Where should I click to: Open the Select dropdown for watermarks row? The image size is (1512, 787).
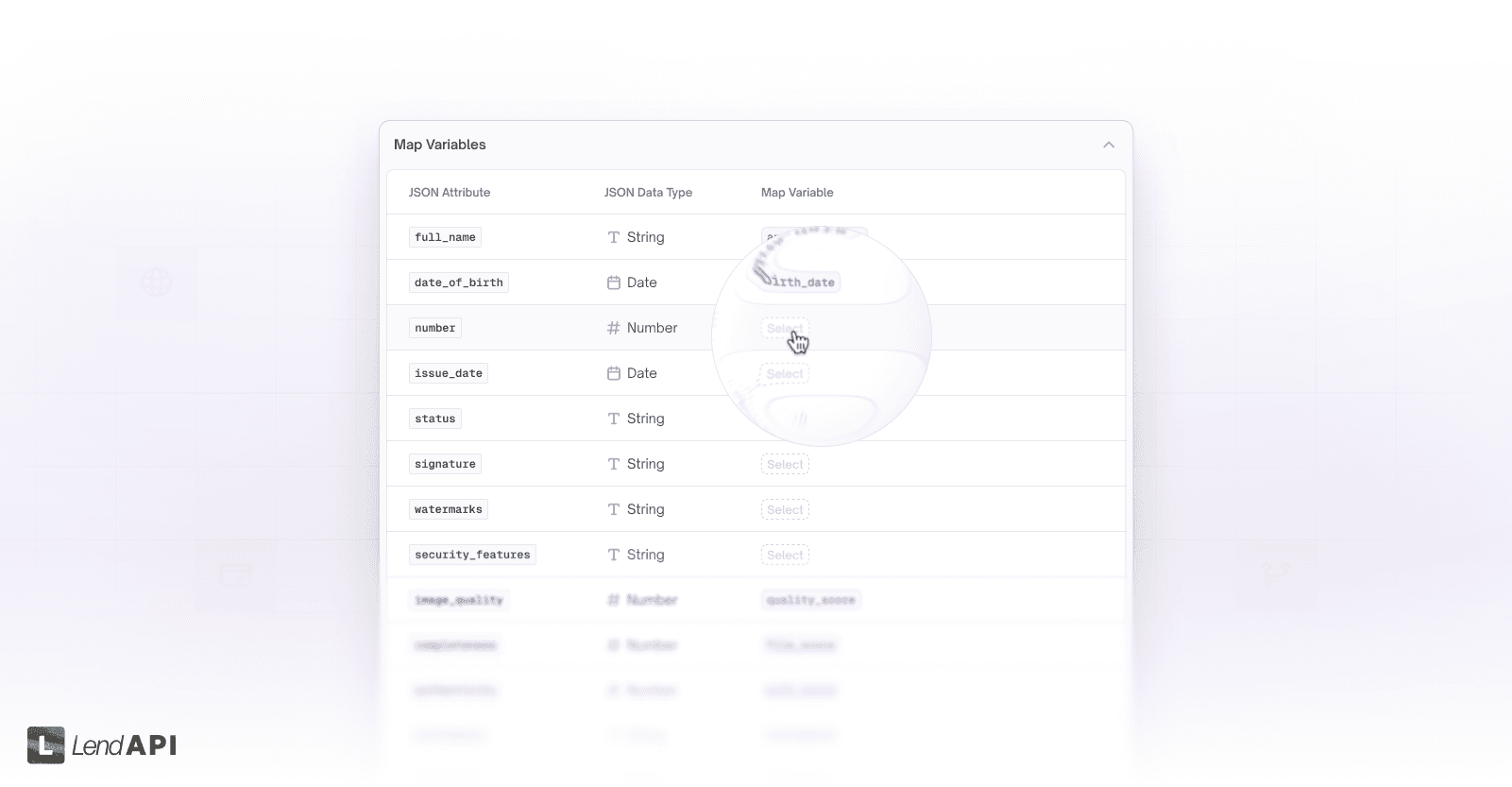pyautogui.click(x=785, y=509)
